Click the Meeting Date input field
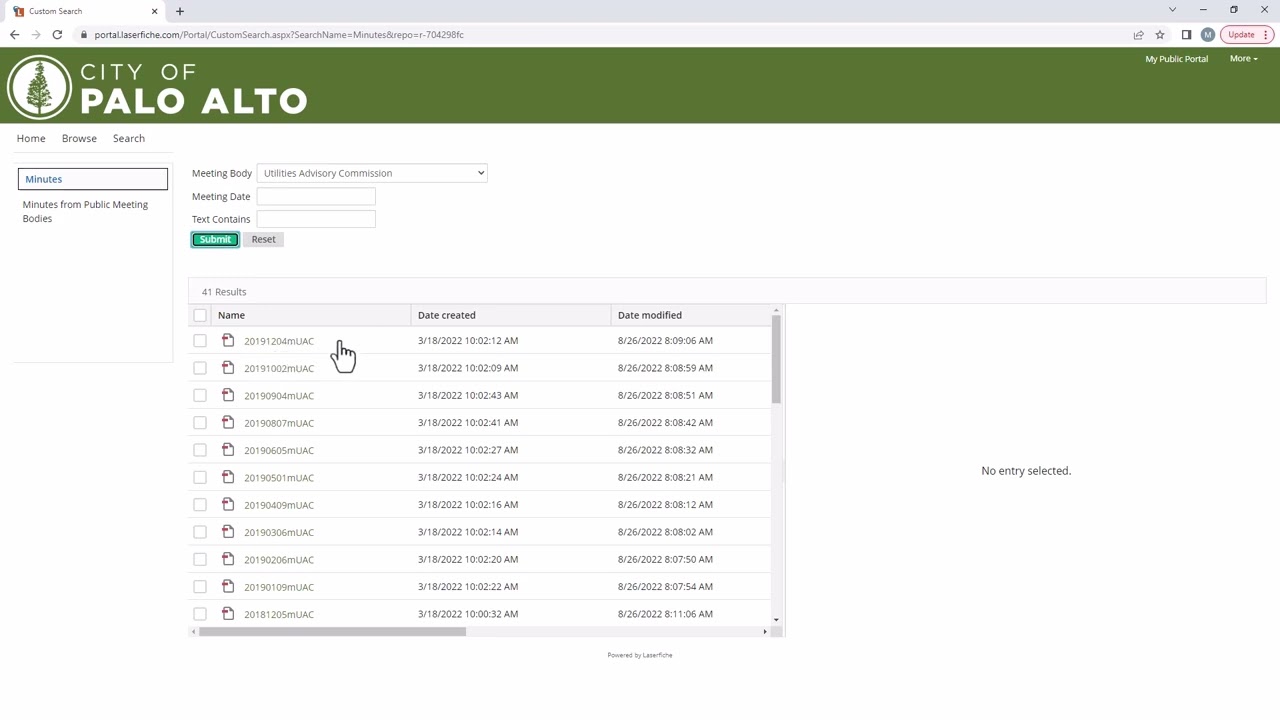 pyautogui.click(x=316, y=196)
